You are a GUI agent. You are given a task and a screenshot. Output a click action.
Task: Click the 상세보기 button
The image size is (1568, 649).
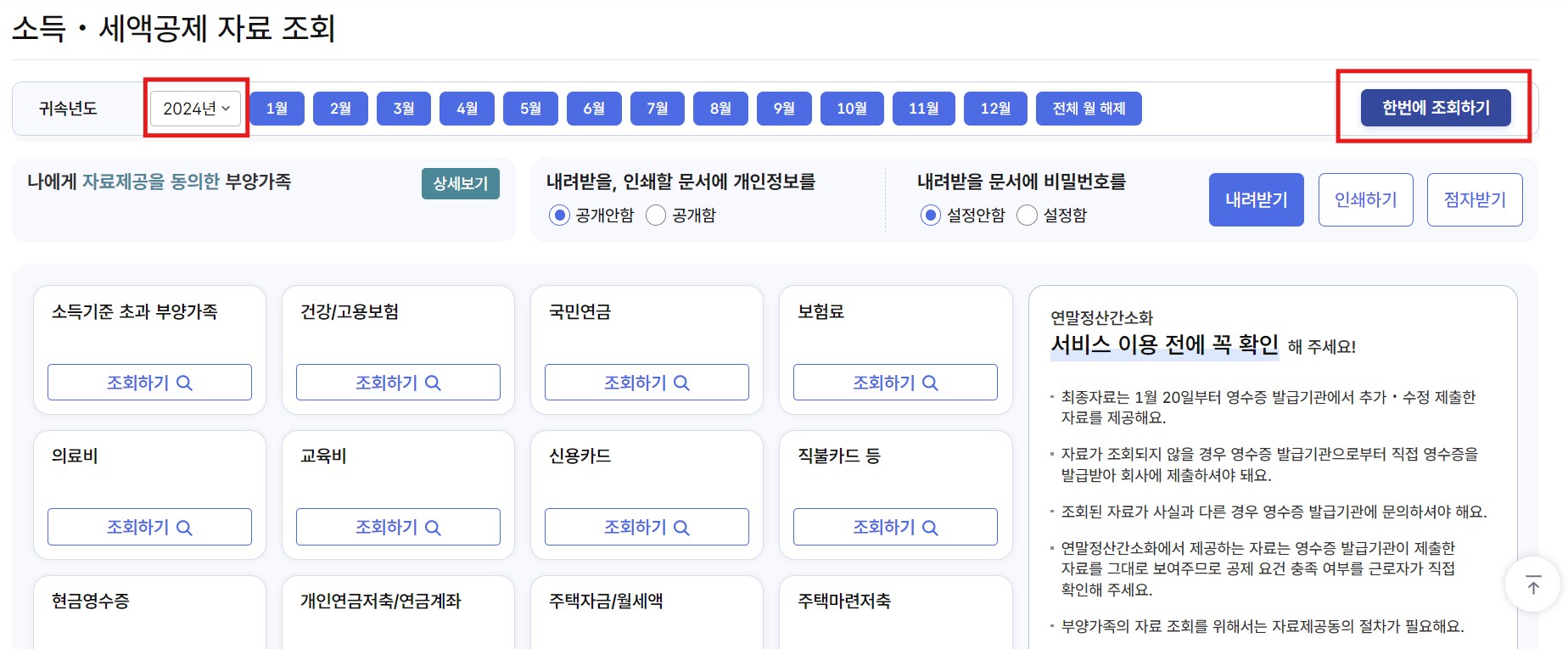460,183
